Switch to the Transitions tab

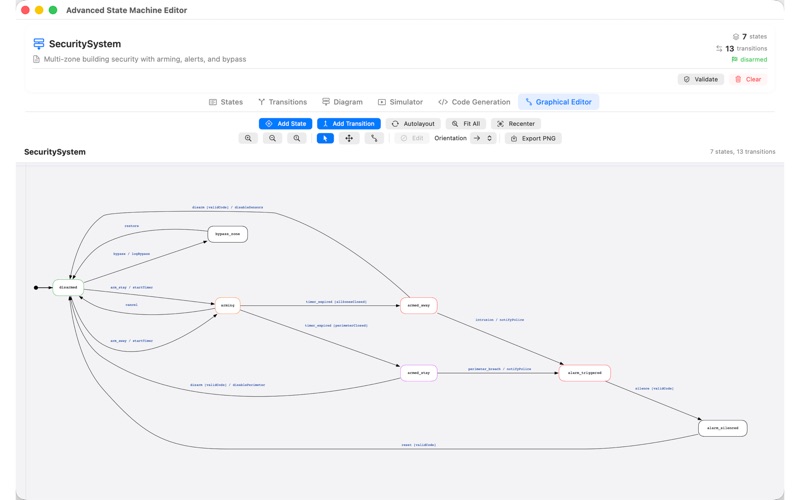283,102
